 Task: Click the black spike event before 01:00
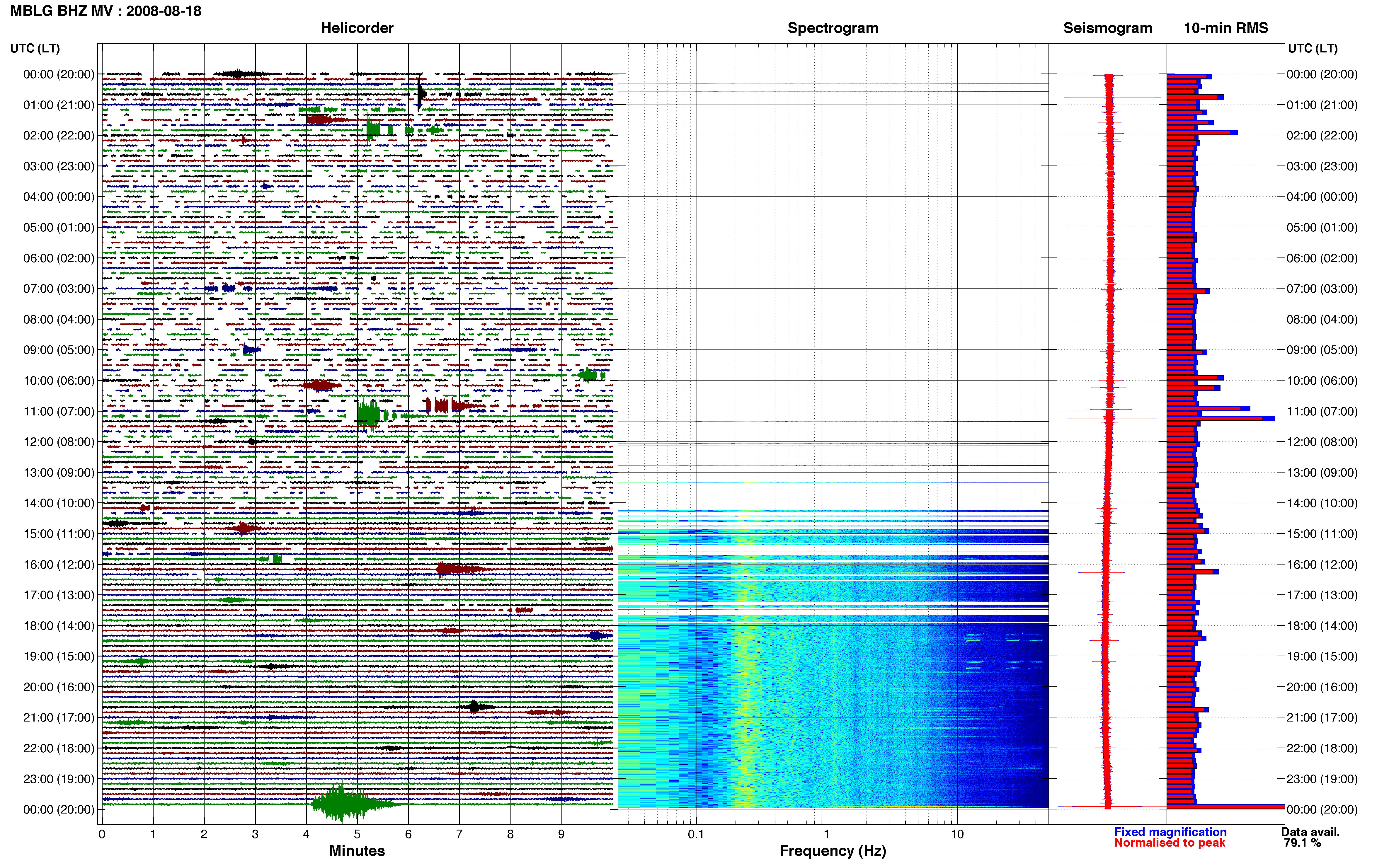[420, 93]
